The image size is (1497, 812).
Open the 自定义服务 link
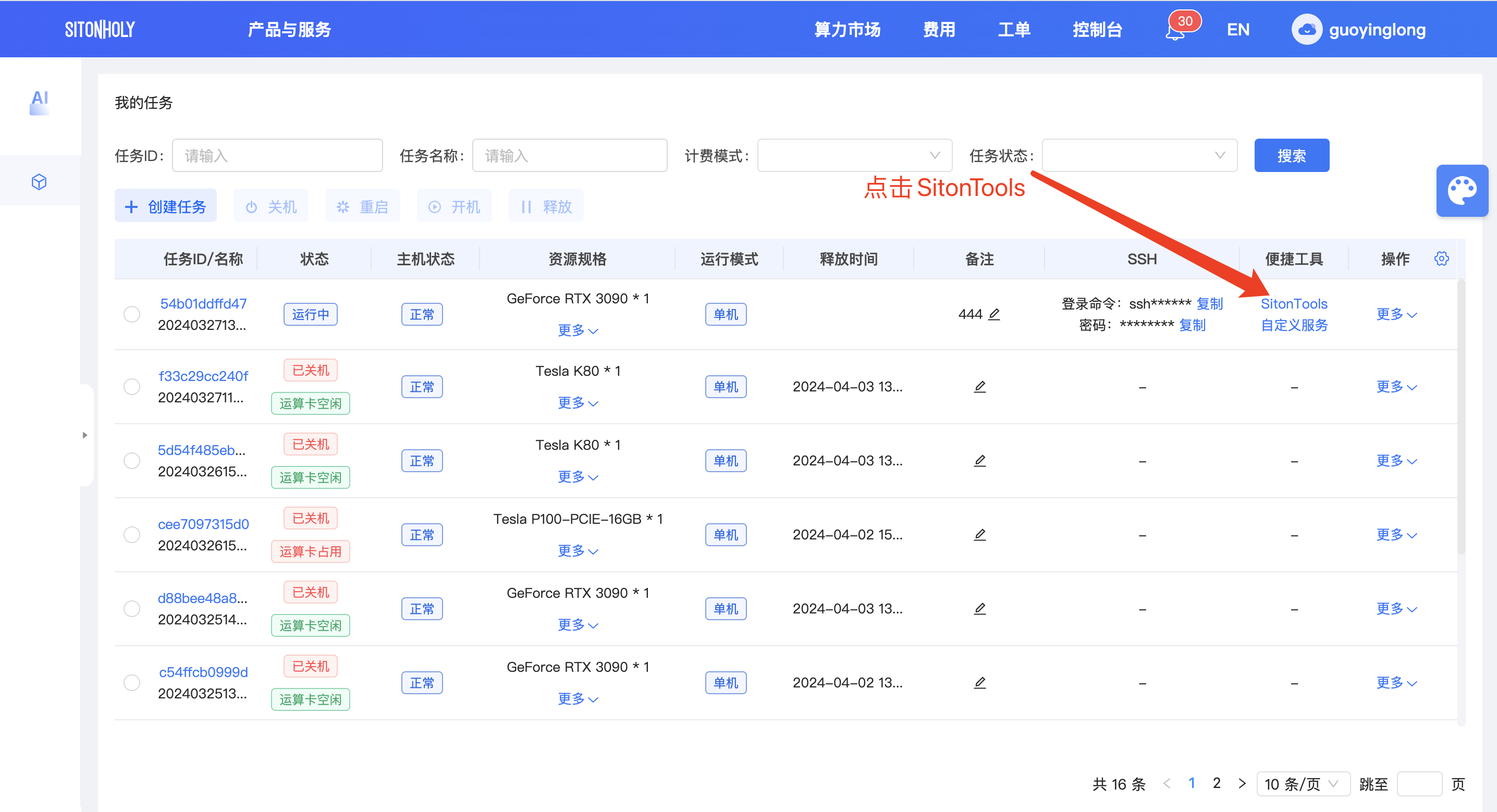[x=1294, y=325]
